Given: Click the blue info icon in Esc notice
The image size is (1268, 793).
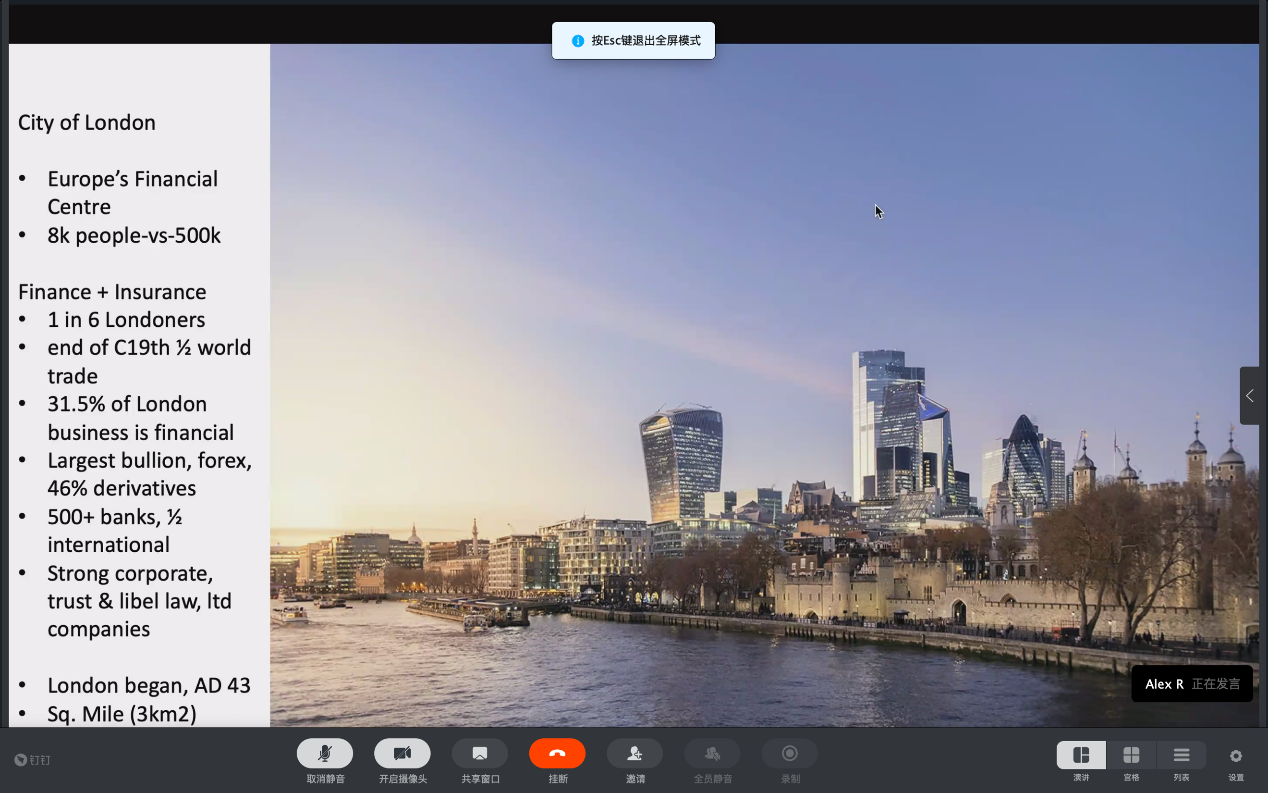Looking at the screenshot, I should pyautogui.click(x=577, y=41).
